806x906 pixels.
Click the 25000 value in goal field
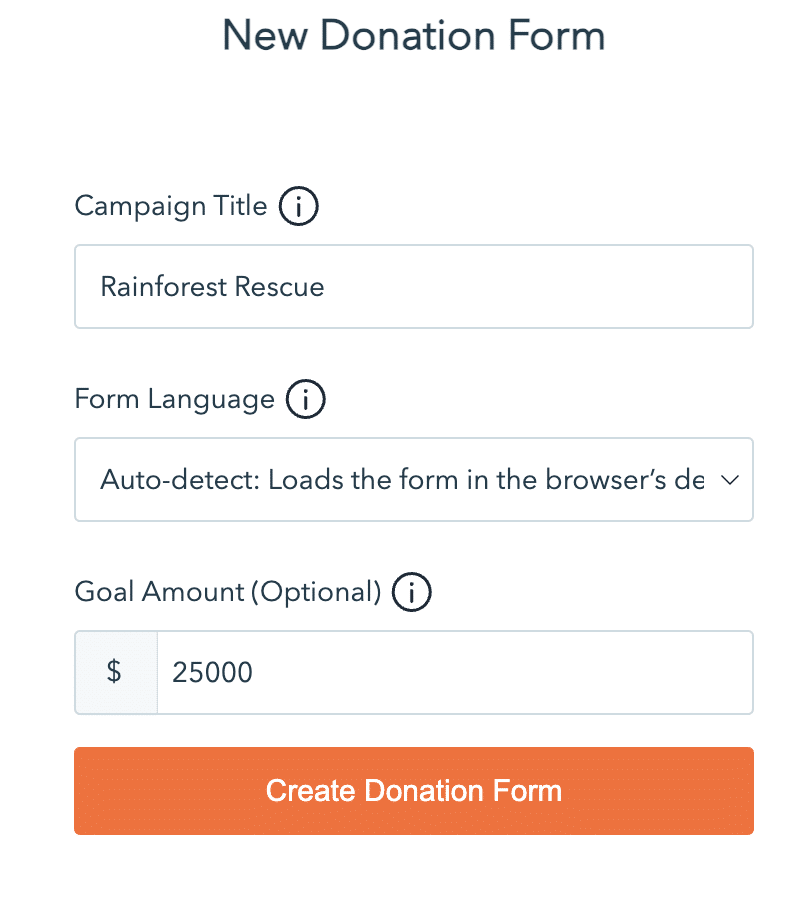coord(212,672)
